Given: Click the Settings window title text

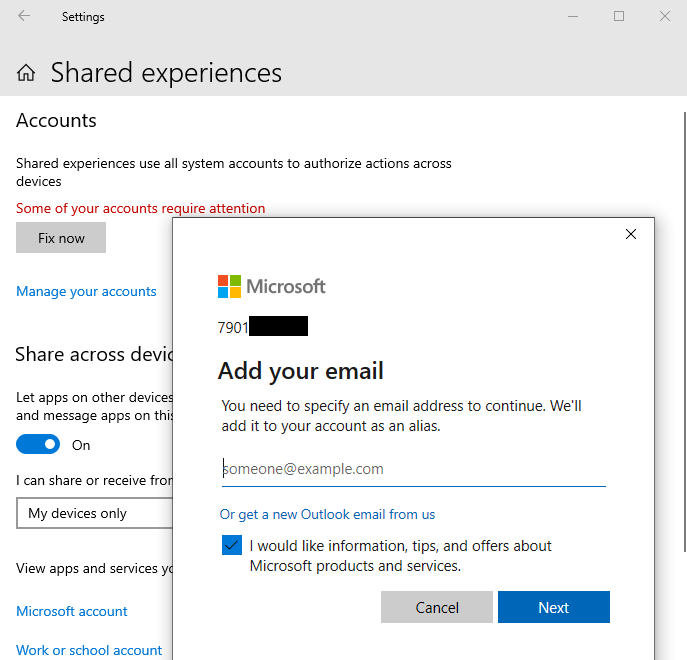Looking at the screenshot, I should (83, 17).
